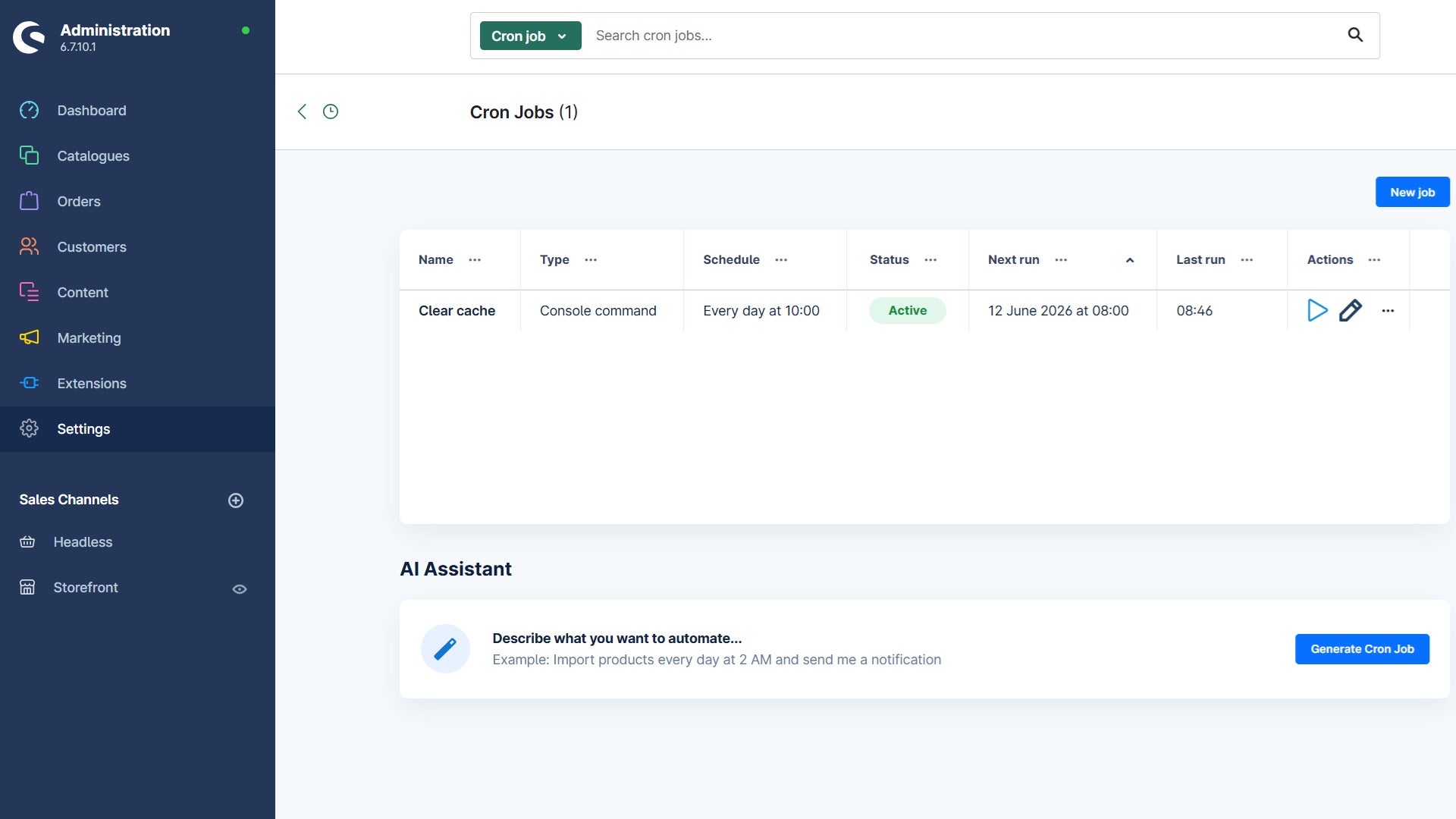Screen dimensions: 1456x819
Task: Click the New job button
Action: pyautogui.click(x=1412, y=192)
